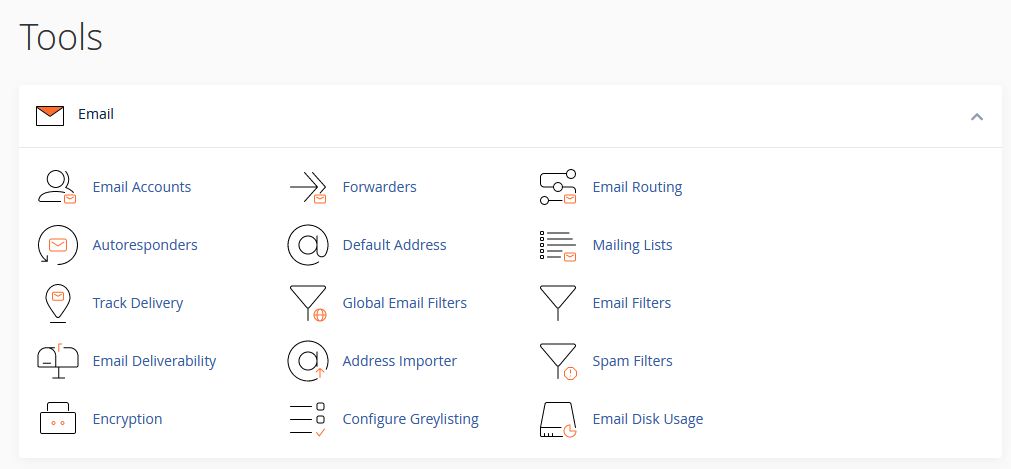Click the Configure Greylisting checklist icon
Screen dimensions: 1011x469
[x=308, y=419]
